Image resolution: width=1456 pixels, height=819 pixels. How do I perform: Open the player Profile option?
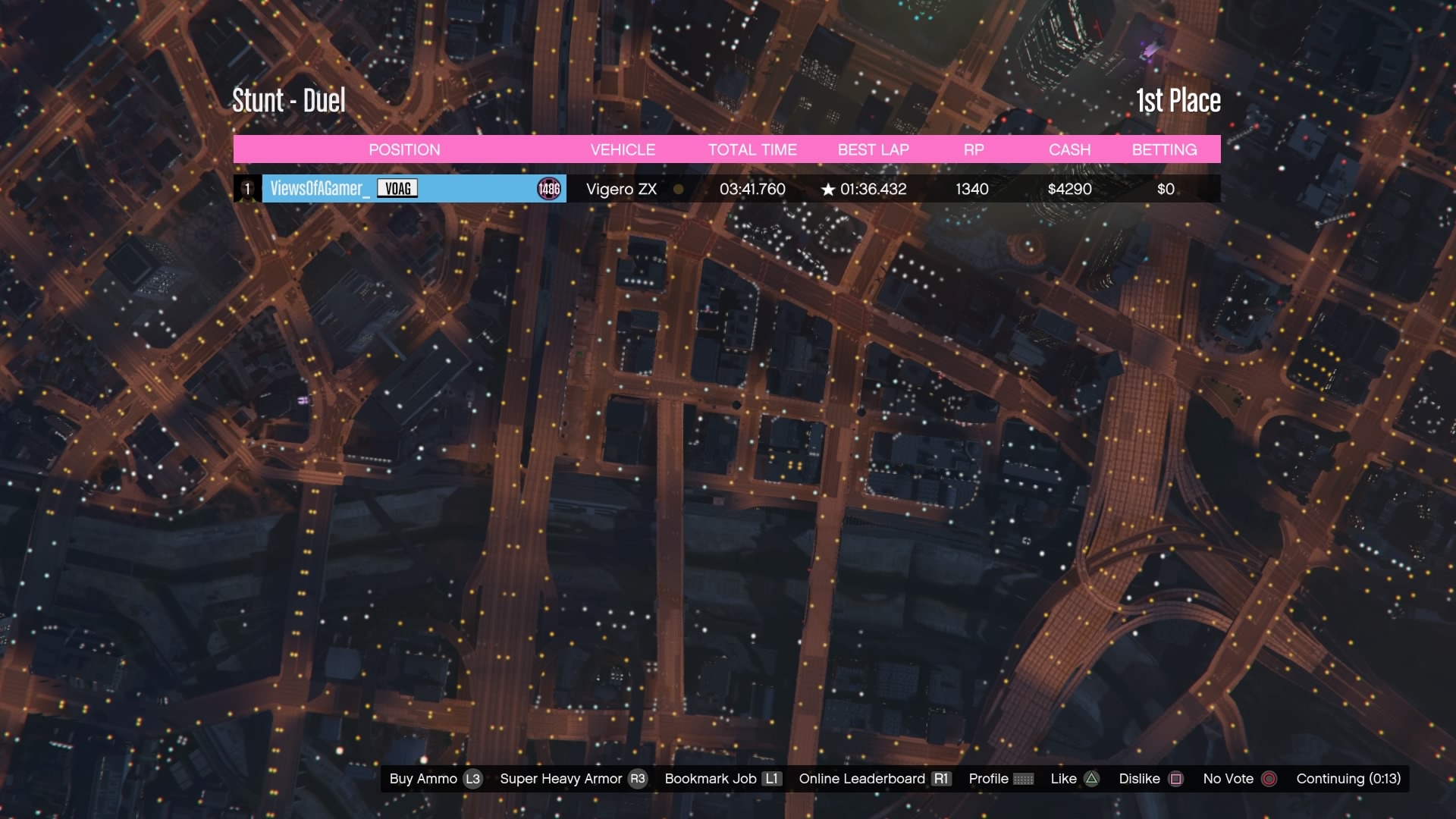pyautogui.click(x=989, y=779)
